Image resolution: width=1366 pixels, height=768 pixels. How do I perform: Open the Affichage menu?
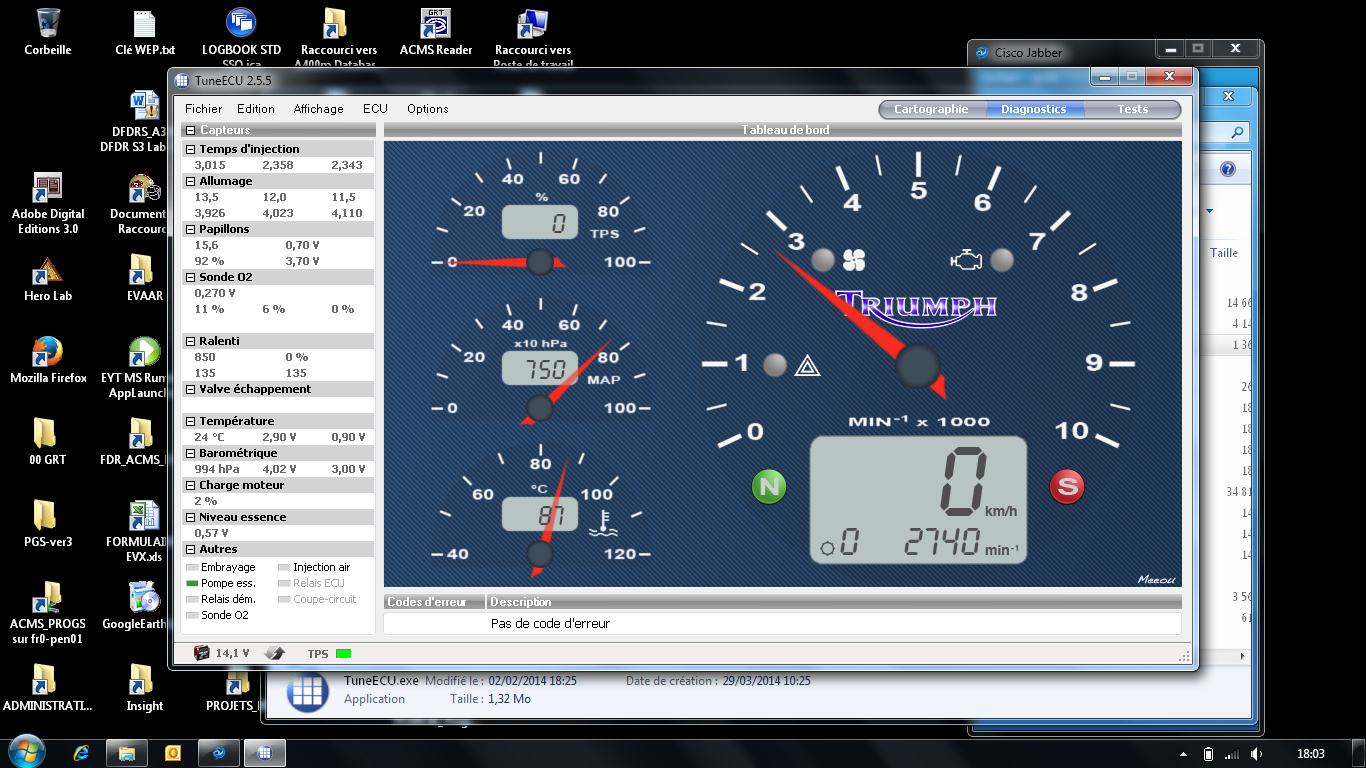[318, 109]
